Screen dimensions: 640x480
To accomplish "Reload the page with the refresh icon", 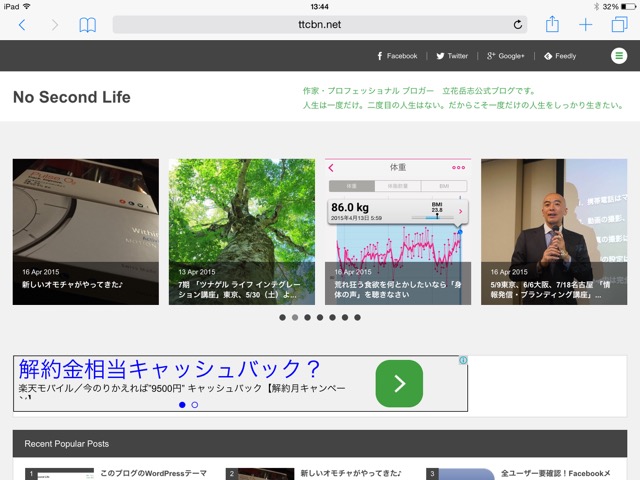I will tap(517, 25).
